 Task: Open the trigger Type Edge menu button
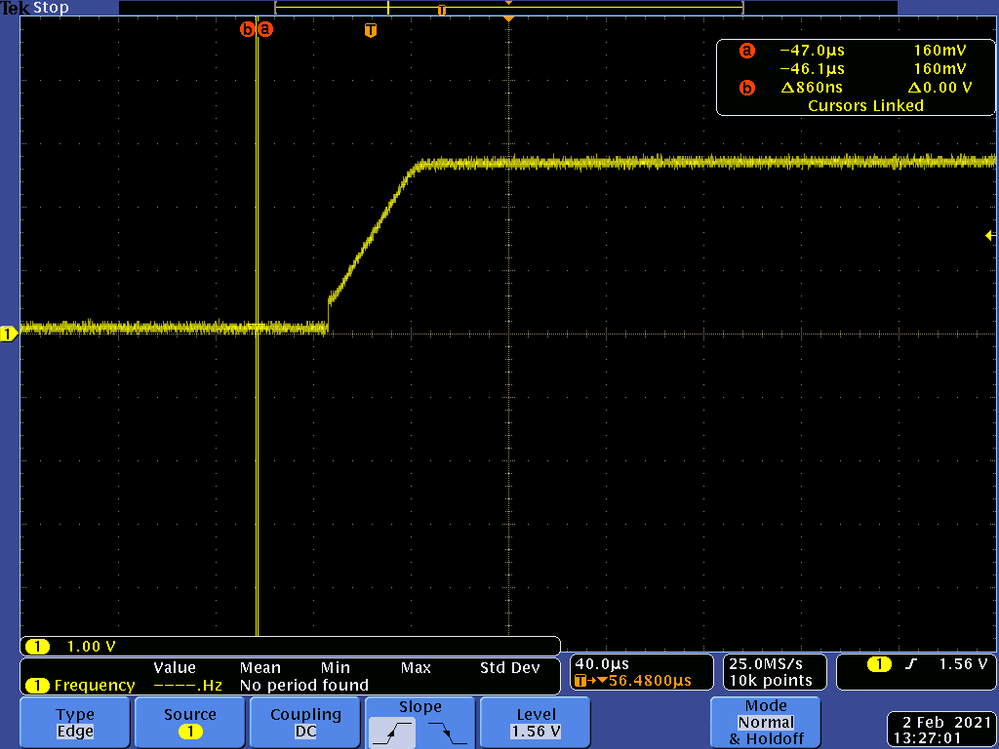pyautogui.click(x=75, y=722)
